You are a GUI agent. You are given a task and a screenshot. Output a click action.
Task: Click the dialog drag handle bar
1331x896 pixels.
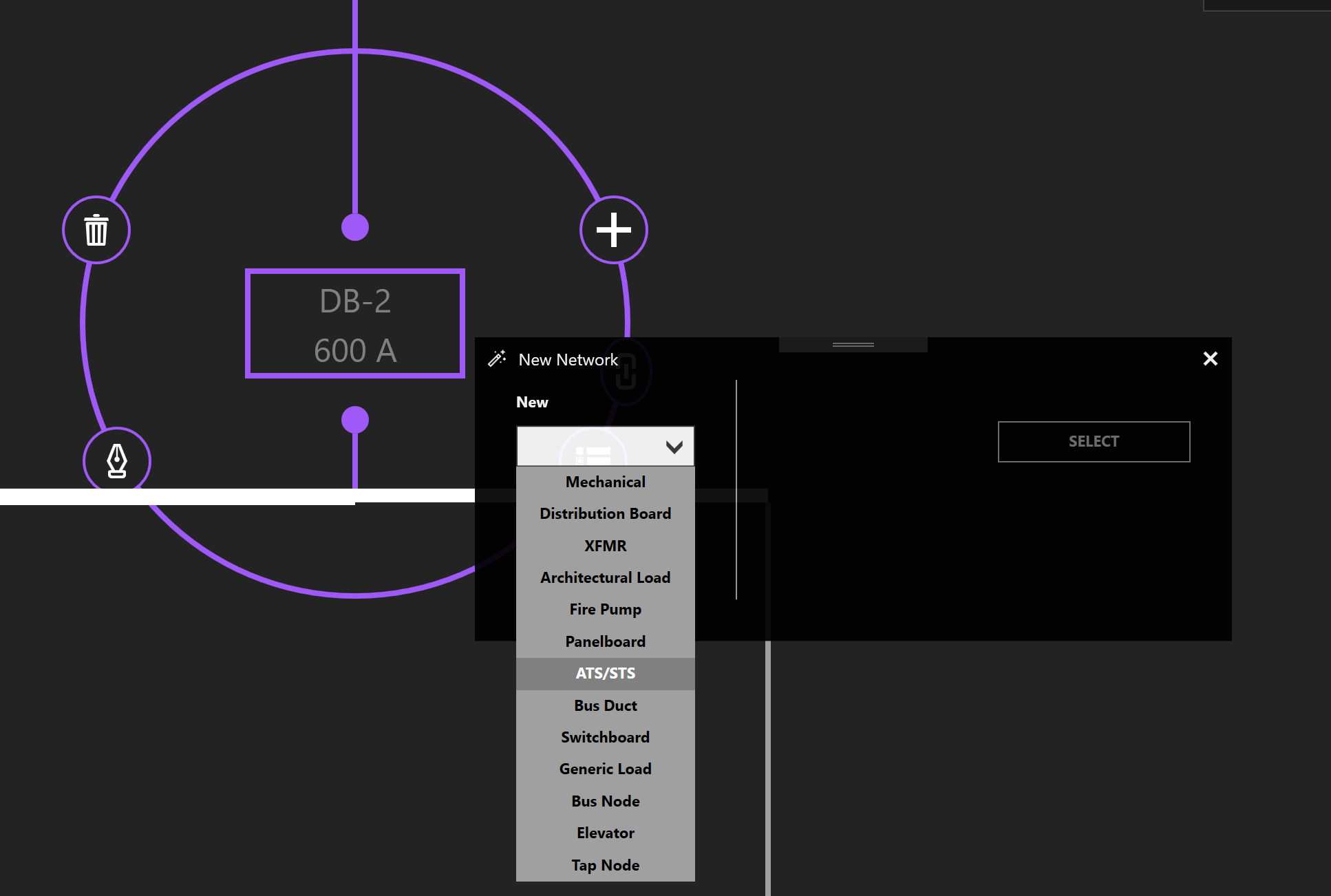pos(853,344)
